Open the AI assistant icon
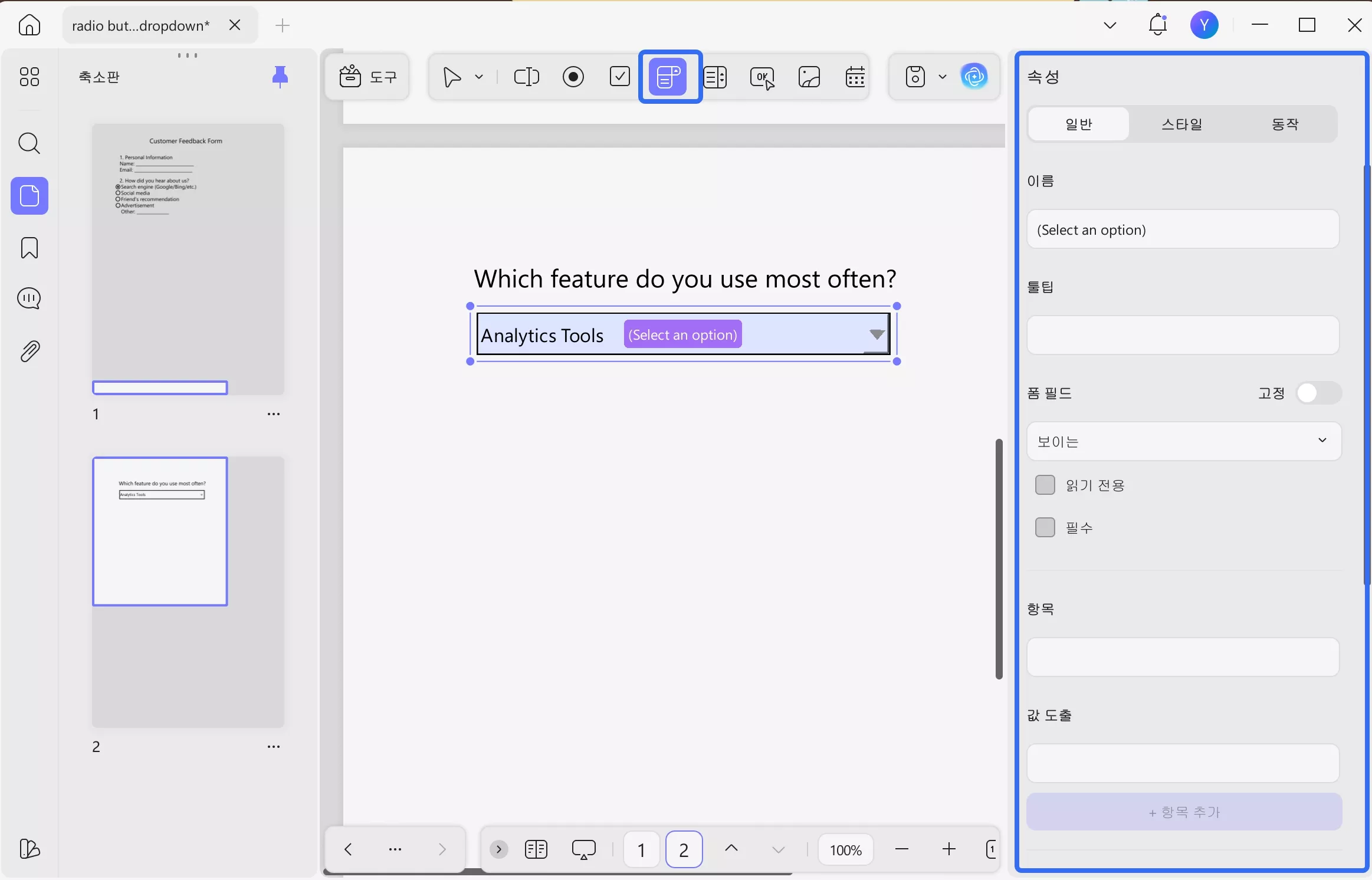The height and width of the screenshot is (880, 1372). (974, 77)
